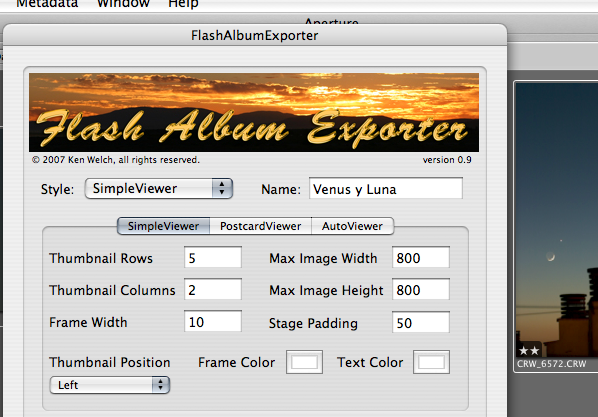598x417 pixels.
Task: Open the Metadata menu
Action: click(x=47, y=4)
